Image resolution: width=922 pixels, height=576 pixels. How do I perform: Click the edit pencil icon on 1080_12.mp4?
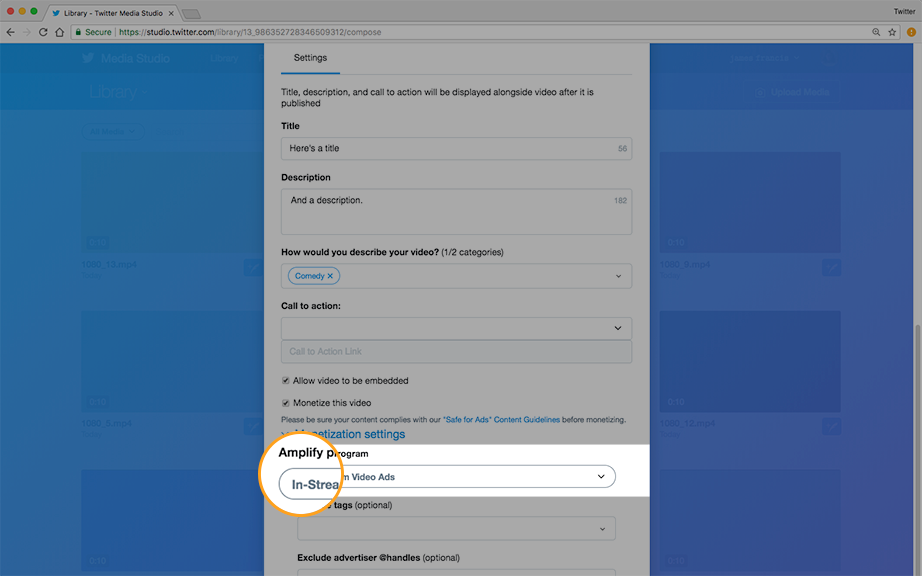tap(832, 427)
